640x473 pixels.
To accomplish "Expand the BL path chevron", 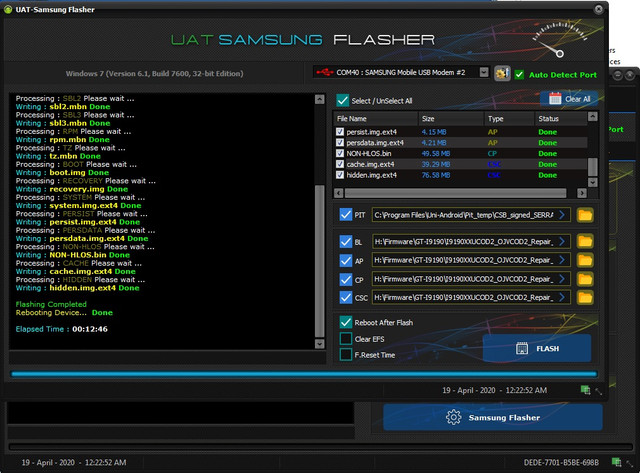I will pos(562,242).
